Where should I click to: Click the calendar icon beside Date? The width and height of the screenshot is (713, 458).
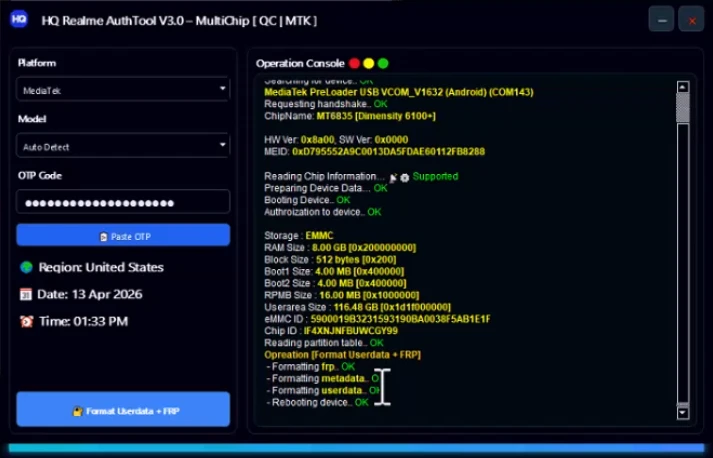click(26, 294)
